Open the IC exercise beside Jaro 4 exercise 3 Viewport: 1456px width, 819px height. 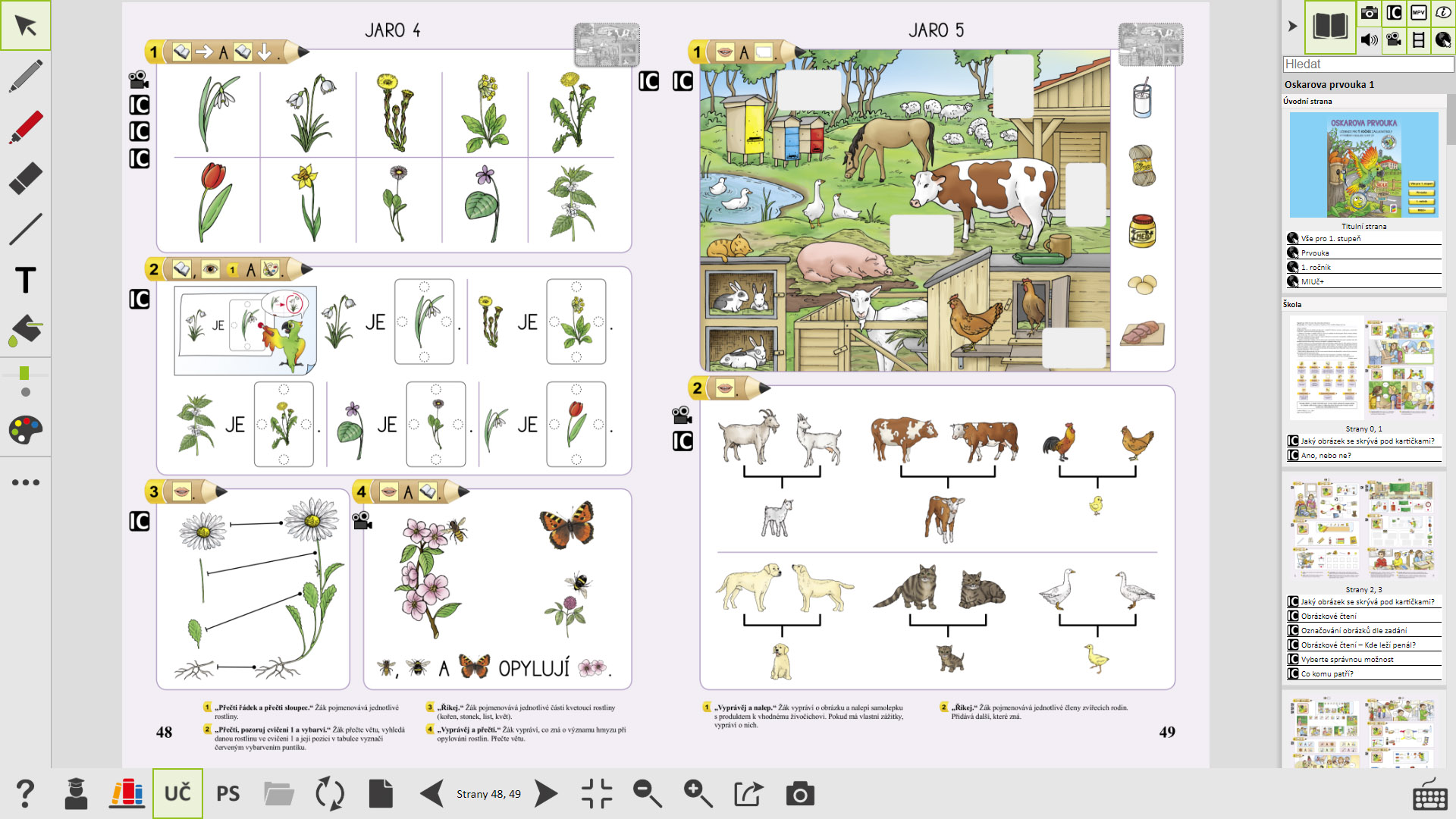click(140, 521)
